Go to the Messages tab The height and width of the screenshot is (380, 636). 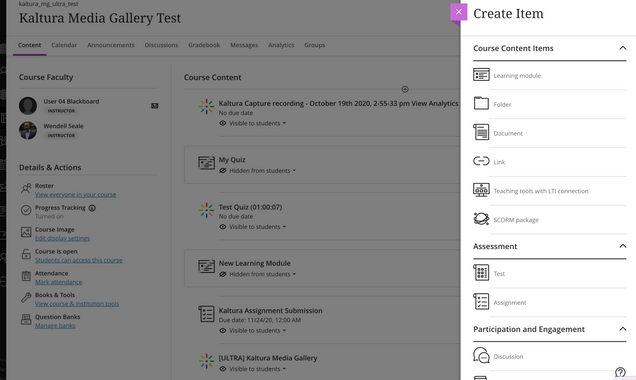coord(244,45)
